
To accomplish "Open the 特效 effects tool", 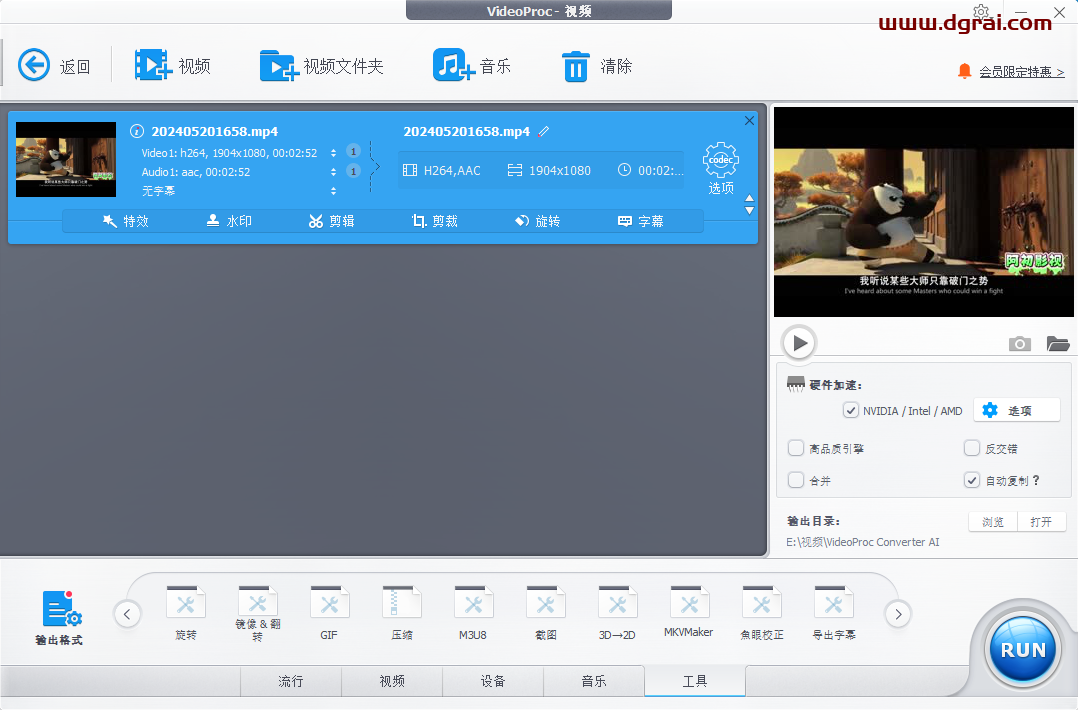I will point(126,221).
